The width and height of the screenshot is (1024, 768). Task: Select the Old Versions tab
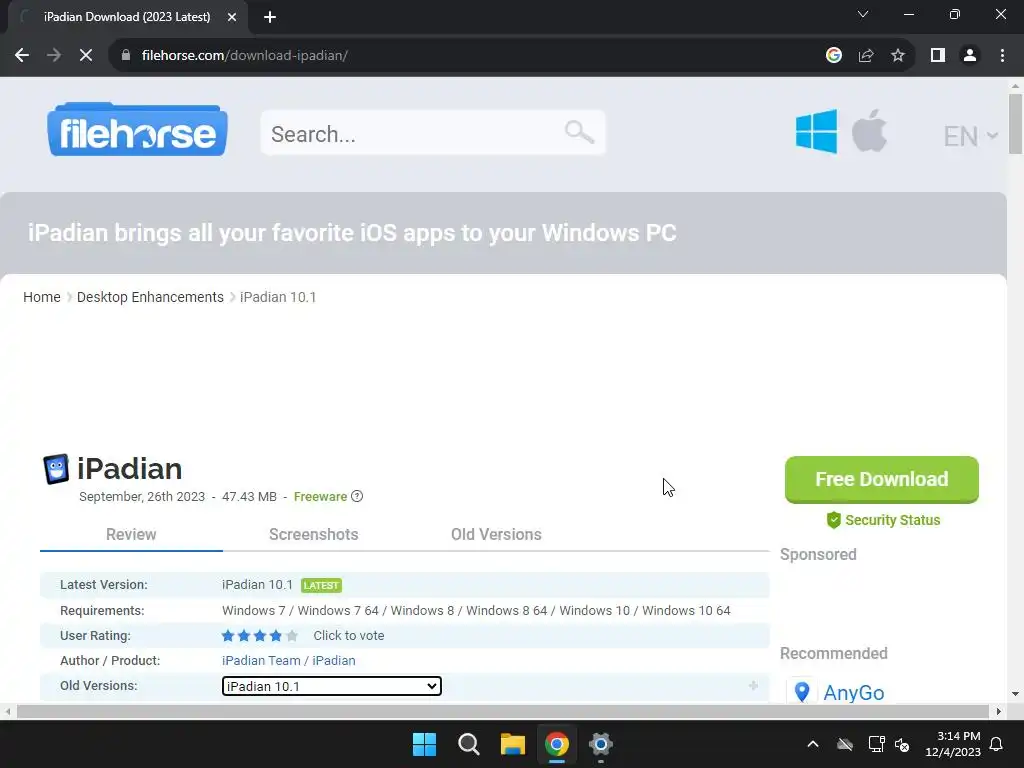click(x=496, y=534)
